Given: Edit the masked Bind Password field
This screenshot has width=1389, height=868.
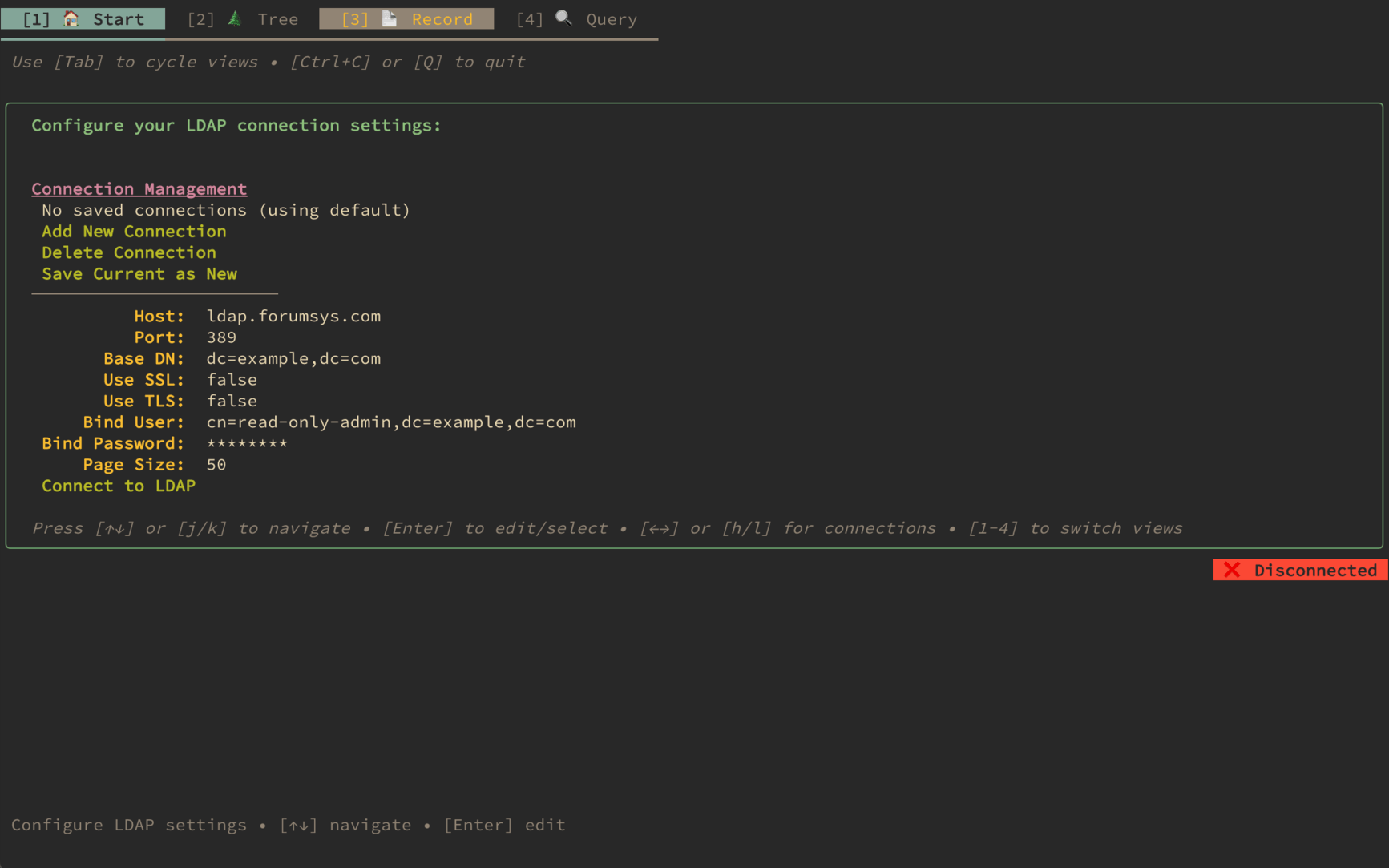Looking at the screenshot, I should coord(247,443).
